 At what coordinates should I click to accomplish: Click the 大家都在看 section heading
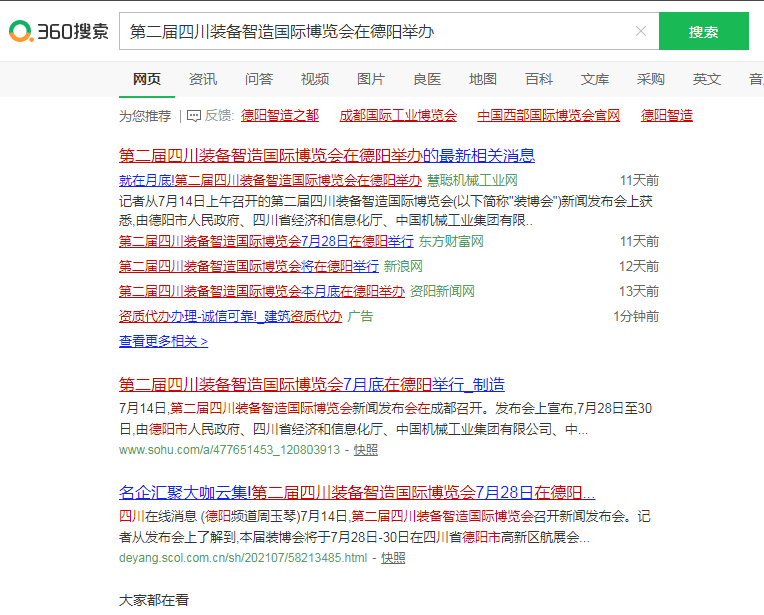tap(154, 600)
